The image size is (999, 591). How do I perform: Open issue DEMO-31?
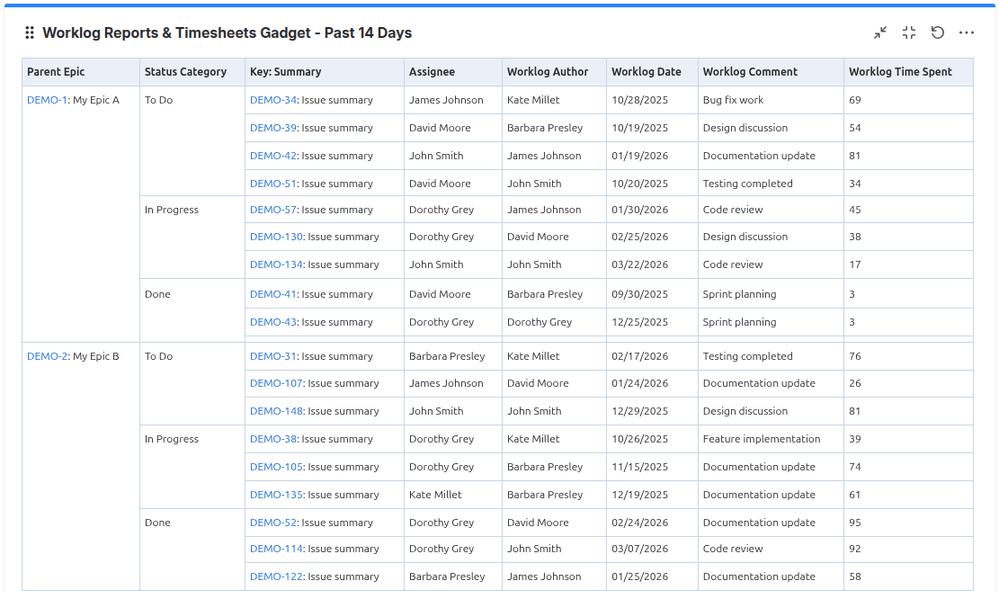(x=273, y=356)
